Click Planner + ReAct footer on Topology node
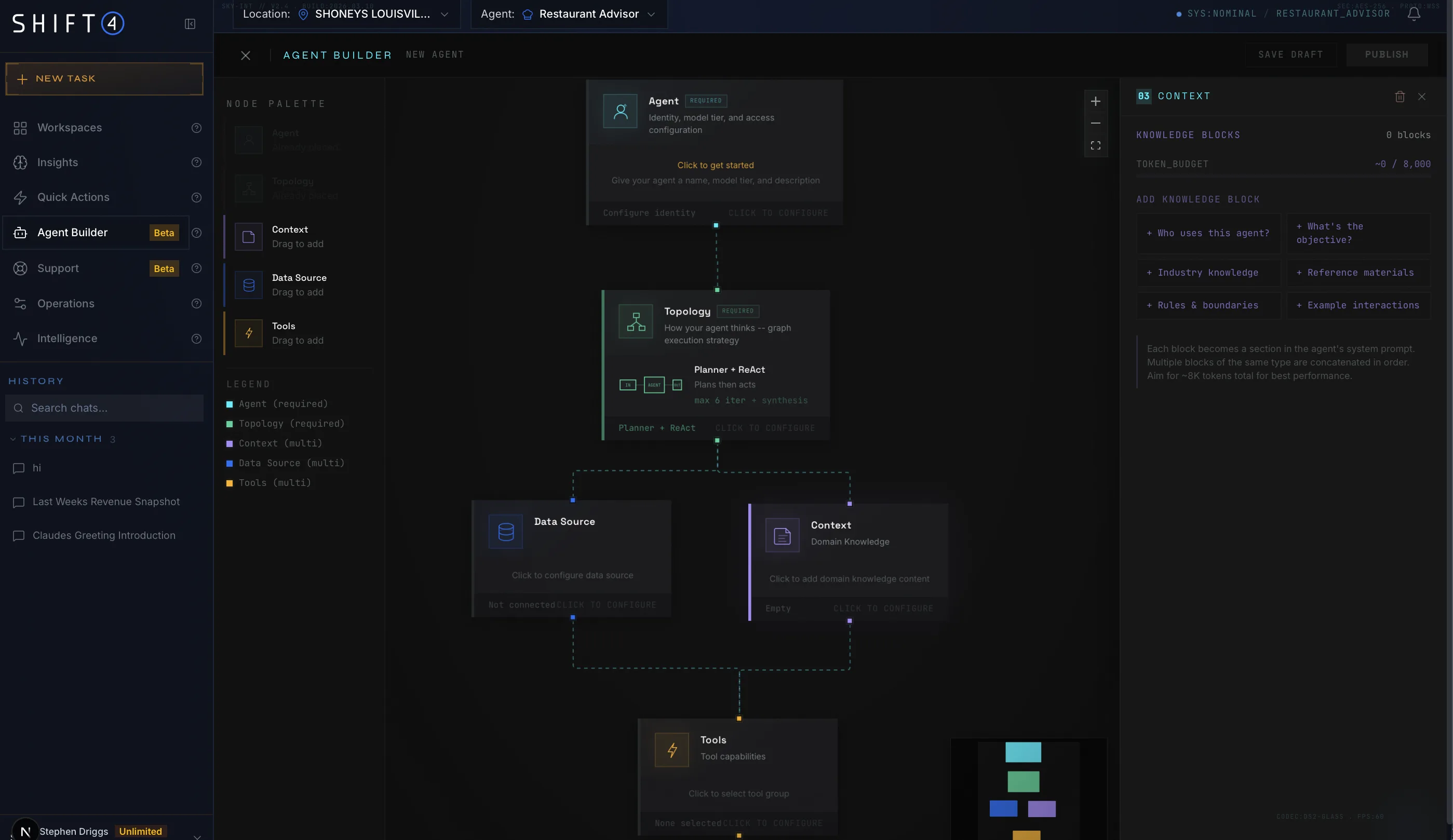 click(657, 428)
